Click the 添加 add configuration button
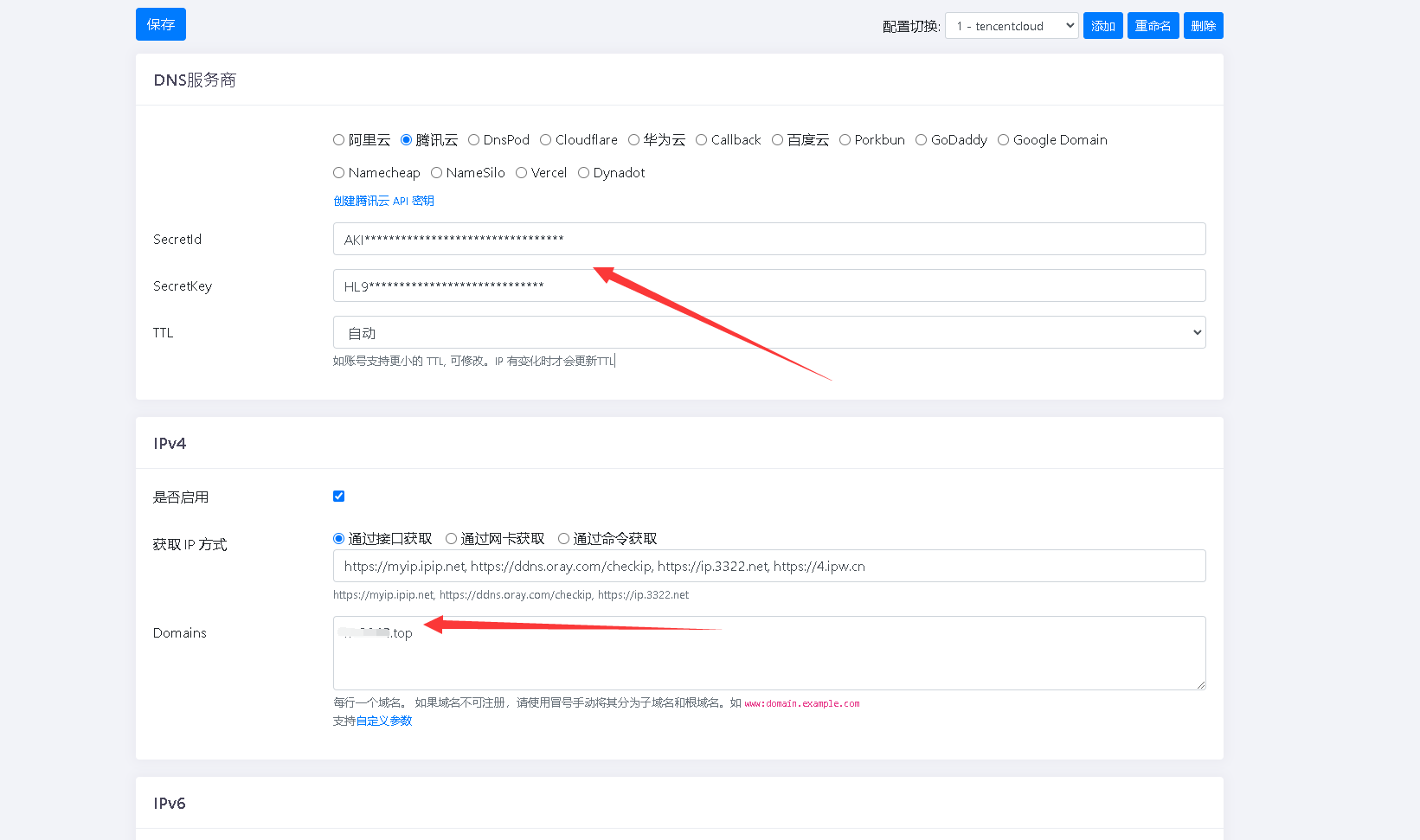The image size is (1420, 840). click(x=1102, y=25)
